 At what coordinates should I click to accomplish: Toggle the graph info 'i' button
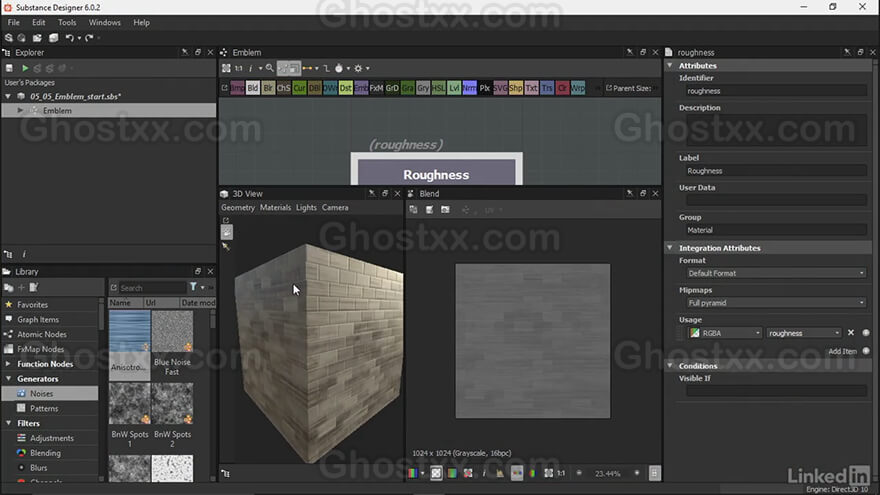click(250, 68)
